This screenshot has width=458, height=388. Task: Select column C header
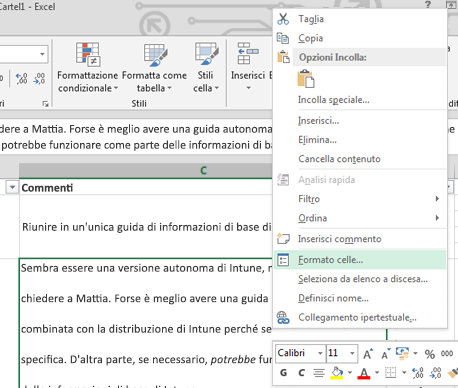(x=146, y=170)
